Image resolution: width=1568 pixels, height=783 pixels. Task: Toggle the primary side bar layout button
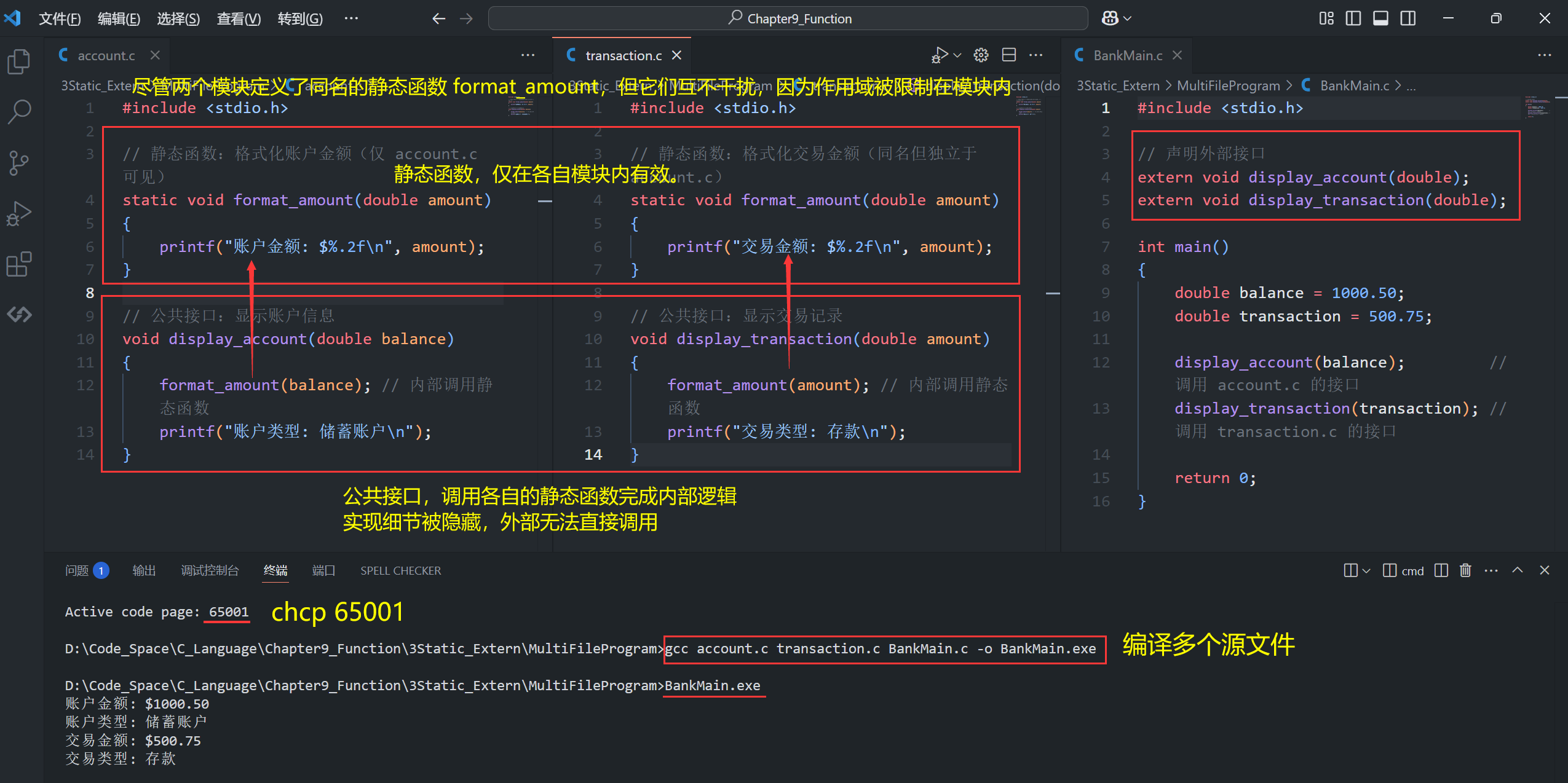tap(1353, 18)
